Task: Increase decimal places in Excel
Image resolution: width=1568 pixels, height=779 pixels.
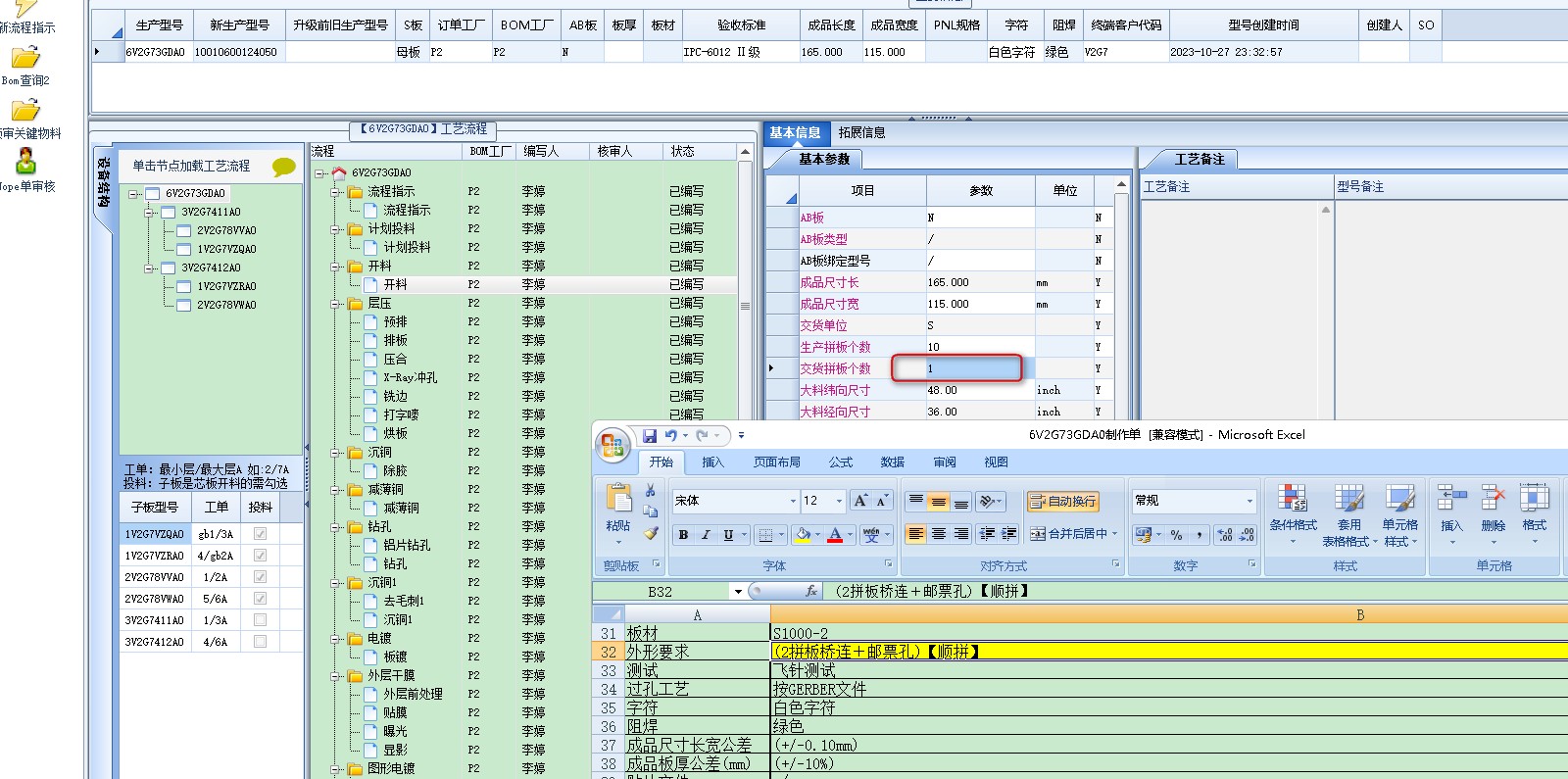Action: point(1224,535)
